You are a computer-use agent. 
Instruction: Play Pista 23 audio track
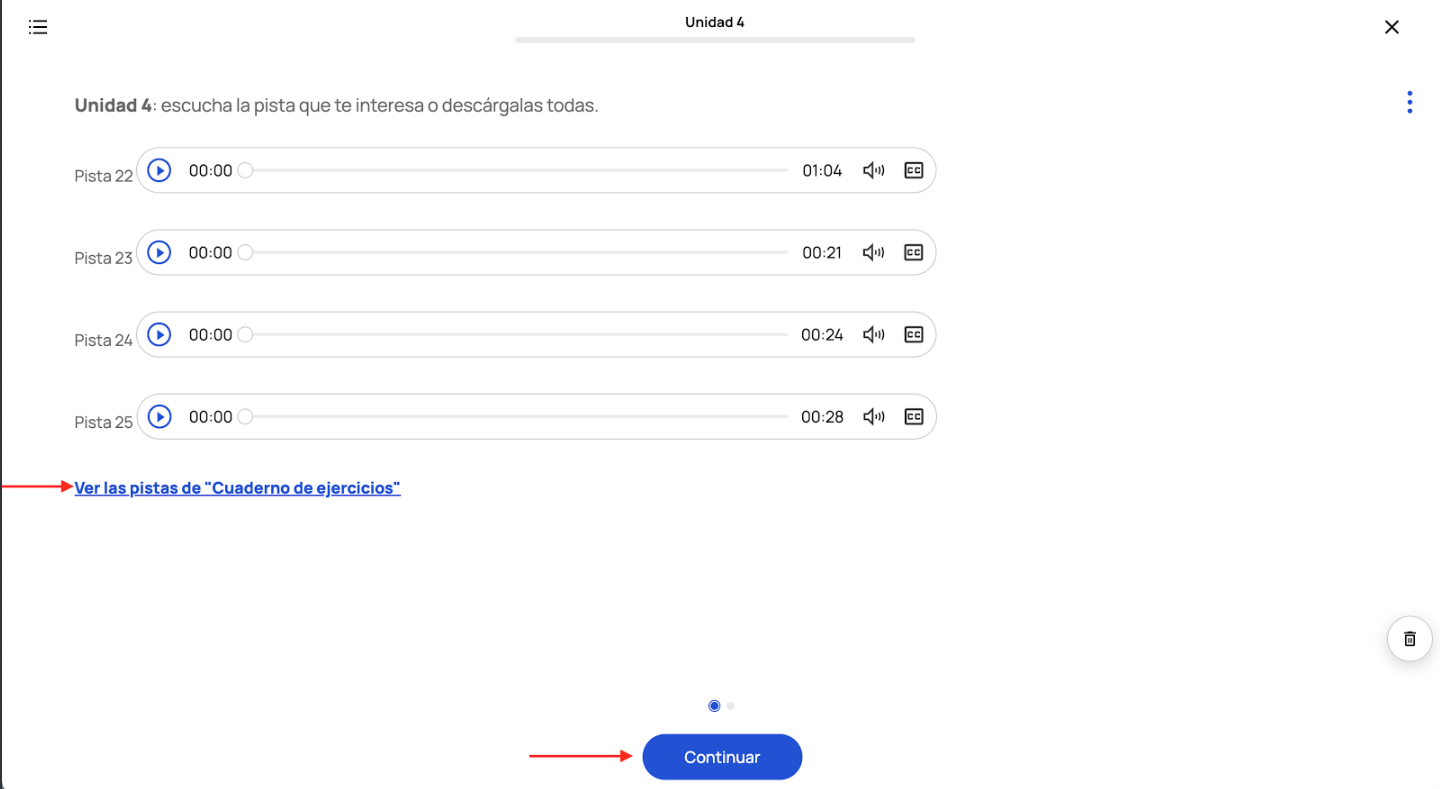159,253
